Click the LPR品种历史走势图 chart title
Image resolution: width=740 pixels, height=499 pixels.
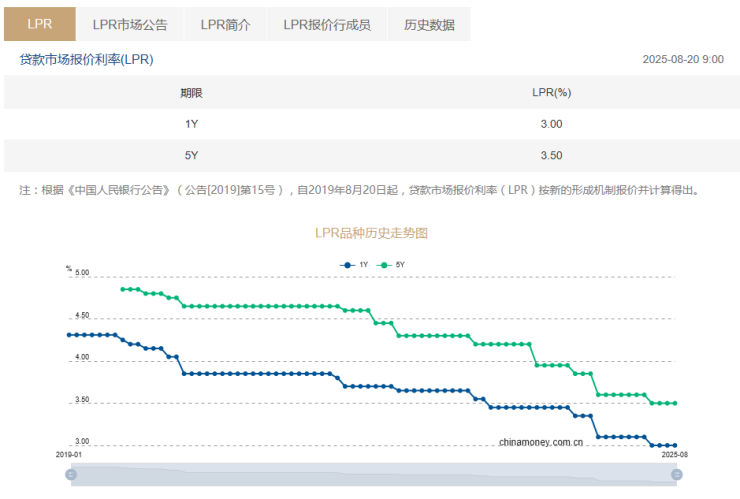coord(371,233)
